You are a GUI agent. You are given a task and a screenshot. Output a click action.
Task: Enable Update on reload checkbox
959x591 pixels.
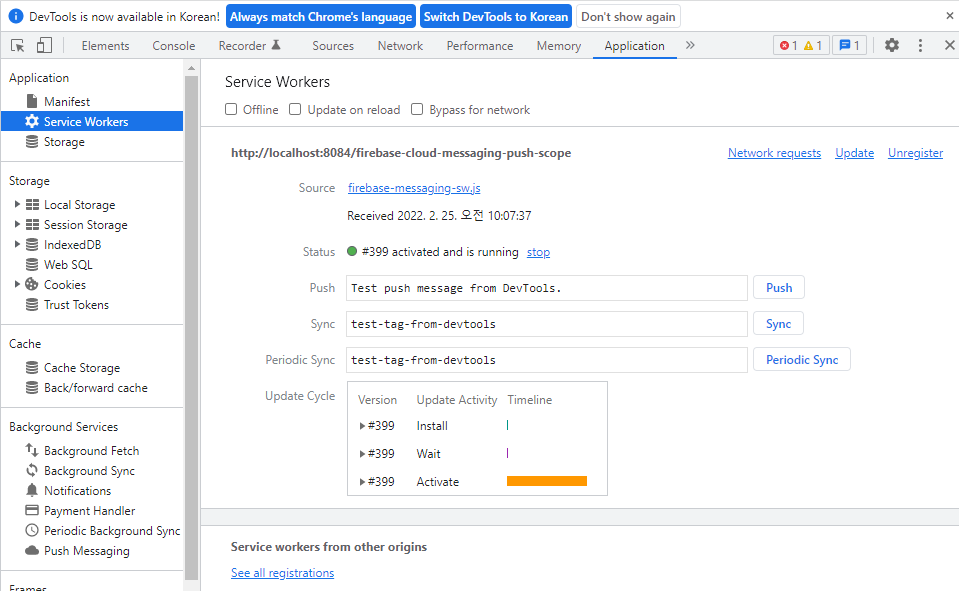[x=295, y=109]
